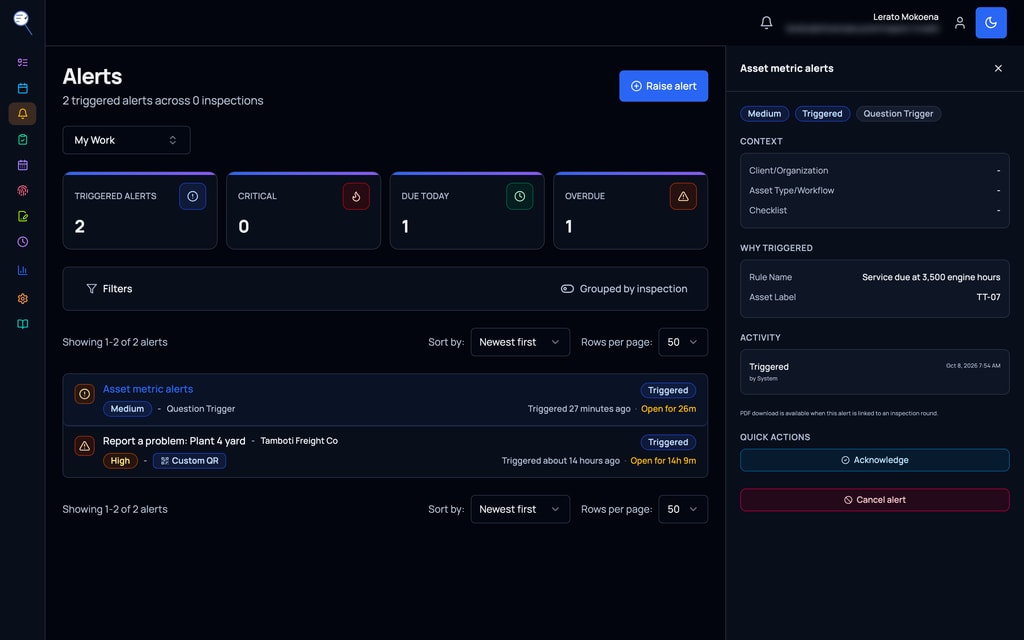Viewport: 1024px width, 640px height.
Task: Acknowledge the asset metric alert
Action: pyautogui.click(x=874, y=460)
